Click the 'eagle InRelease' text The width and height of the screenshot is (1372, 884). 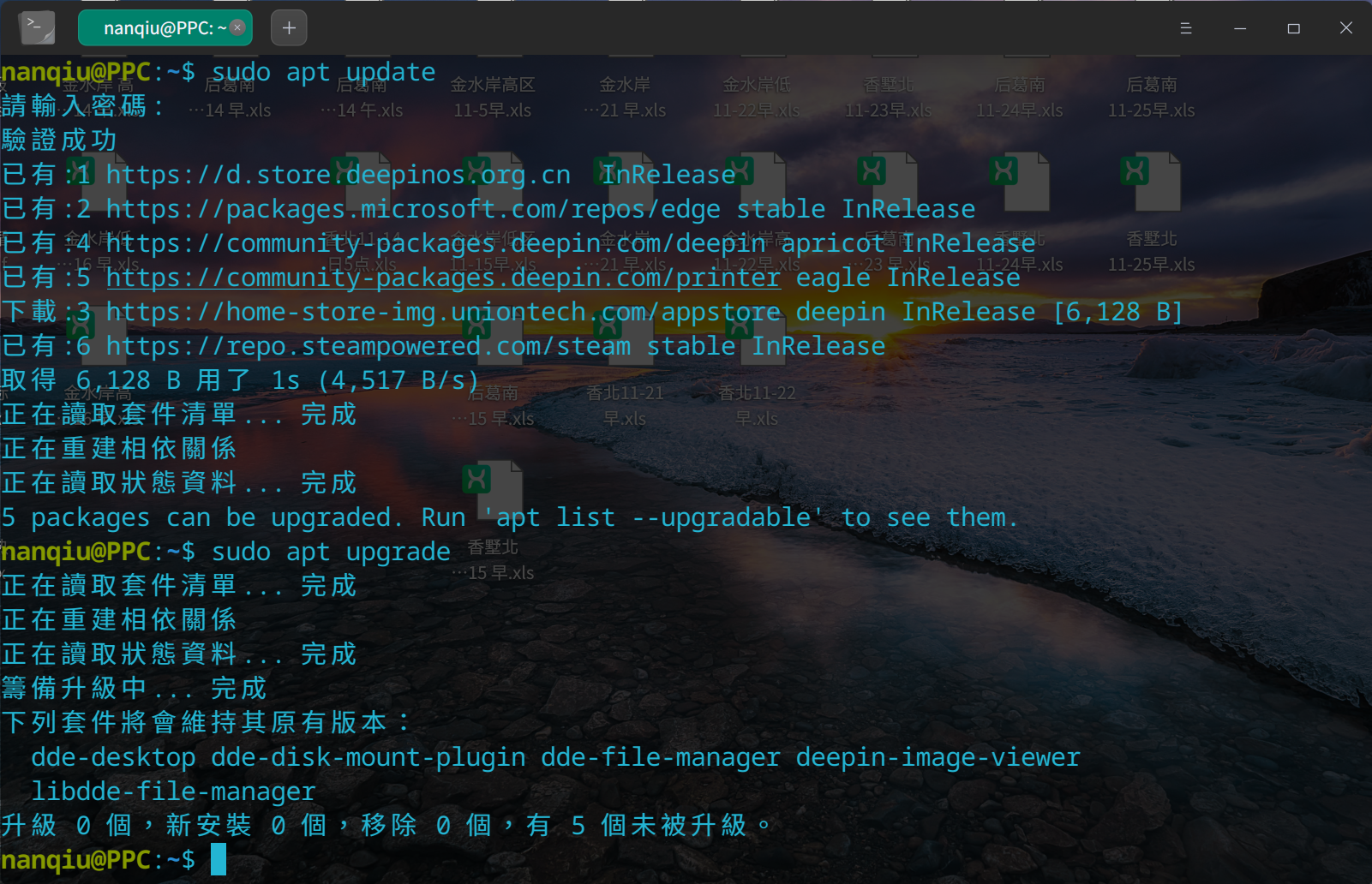click(x=908, y=278)
